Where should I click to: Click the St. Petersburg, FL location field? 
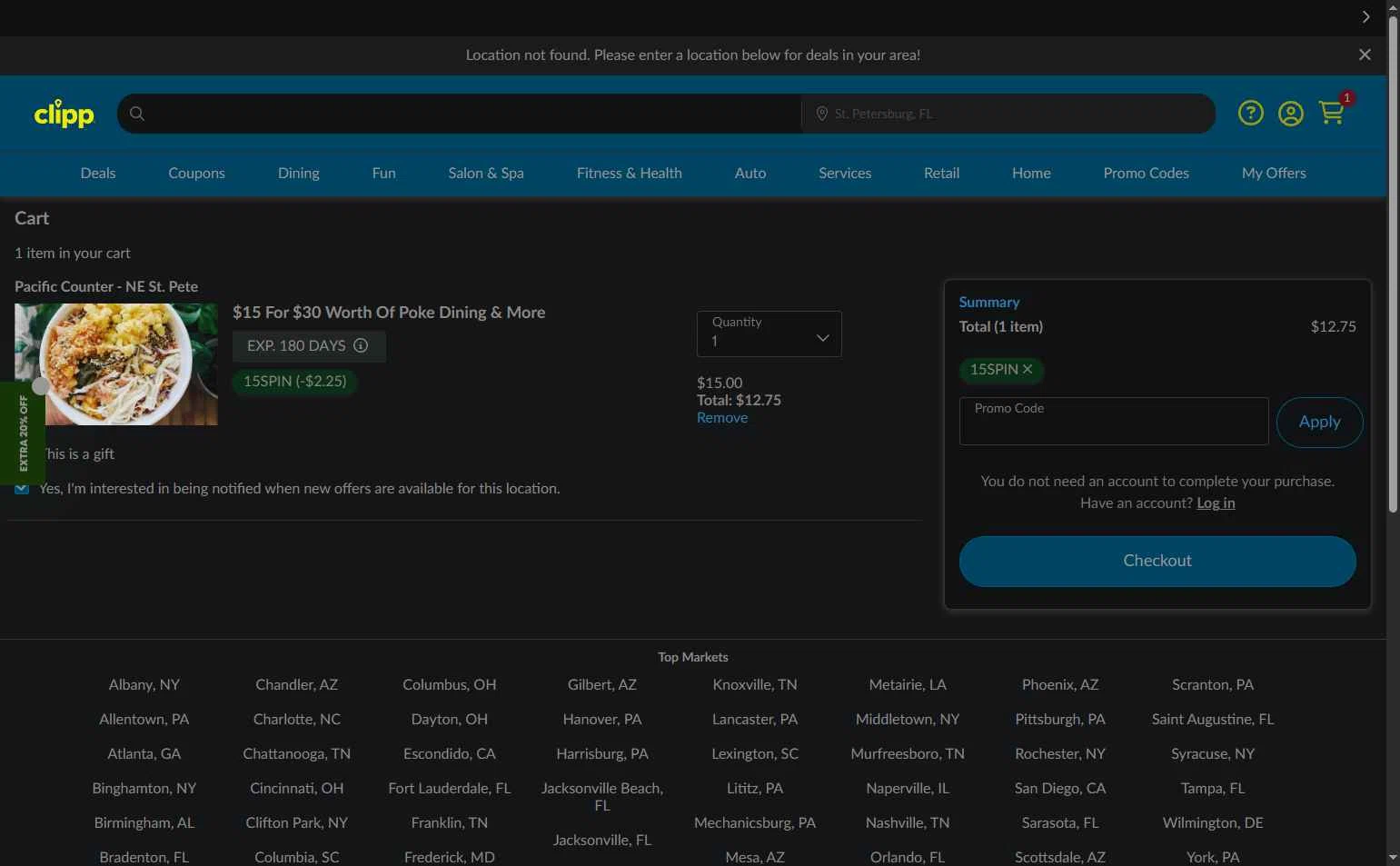[1008, 114]
